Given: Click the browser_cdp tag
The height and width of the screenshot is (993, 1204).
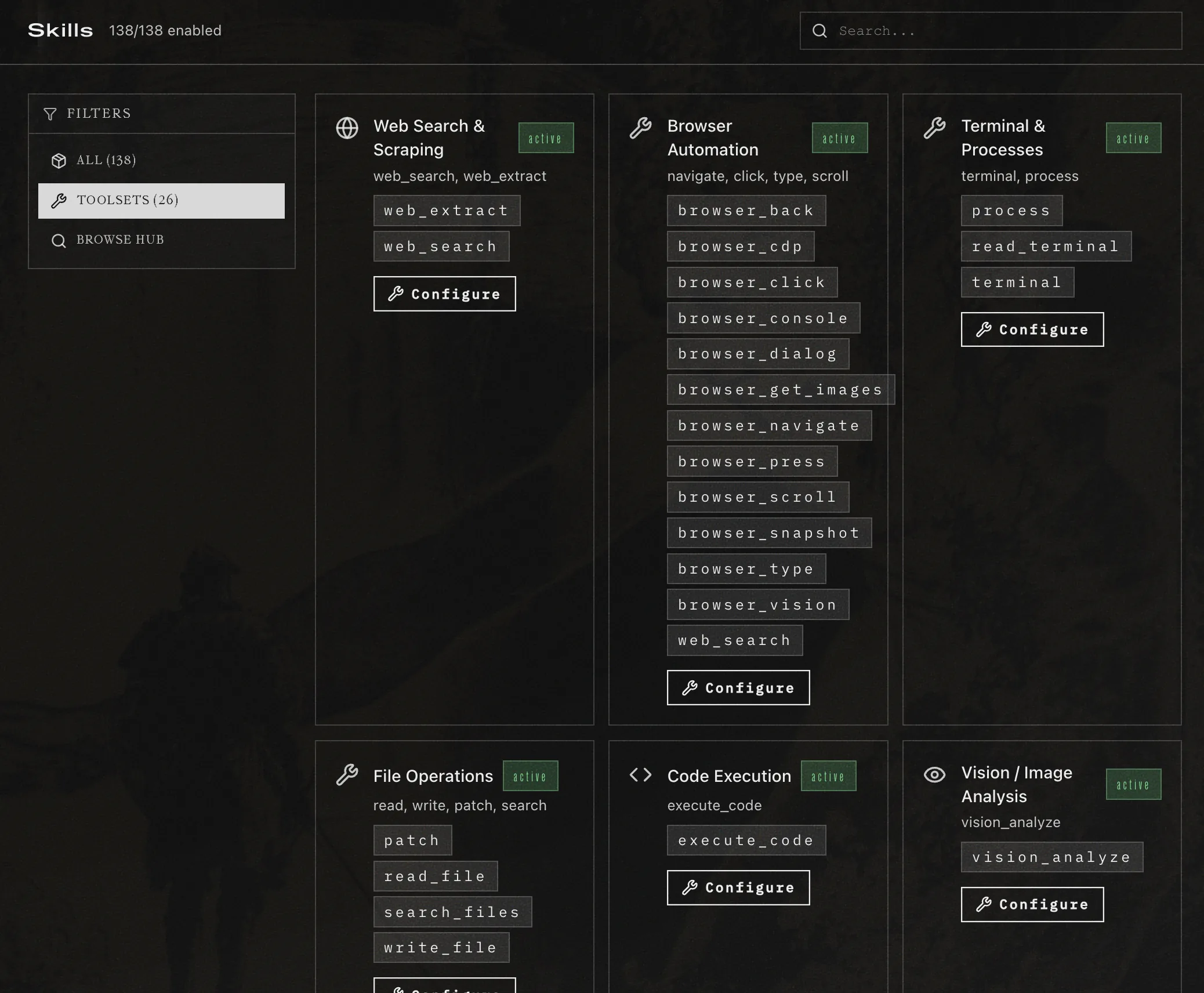Looking at the screenshot, I should [741, 247].
